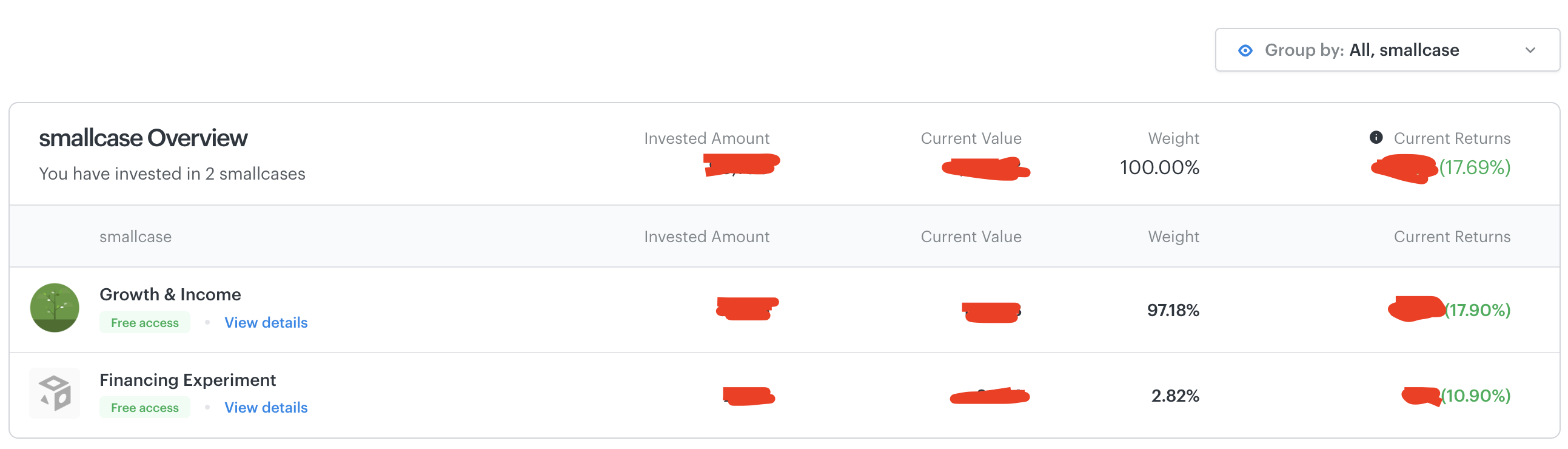Click the 2.82% weight of Financing Experiment

pos(1175,396)
